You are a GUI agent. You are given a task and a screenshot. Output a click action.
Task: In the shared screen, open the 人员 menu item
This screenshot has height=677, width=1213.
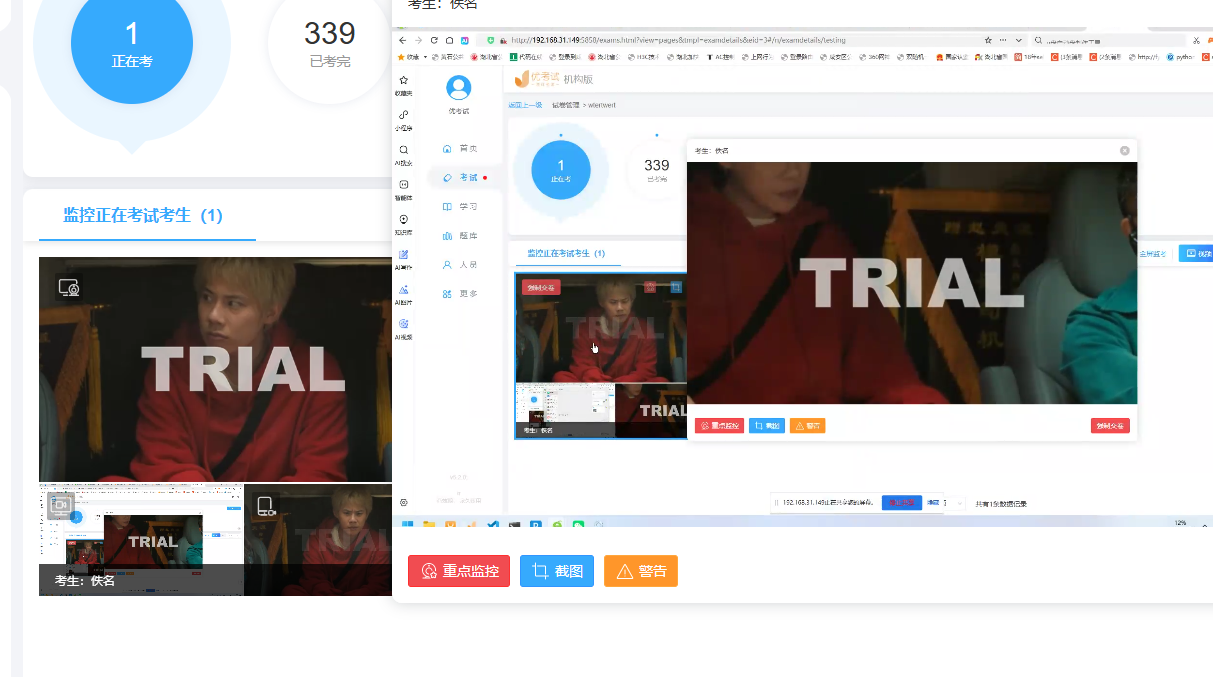click(460, 265)
